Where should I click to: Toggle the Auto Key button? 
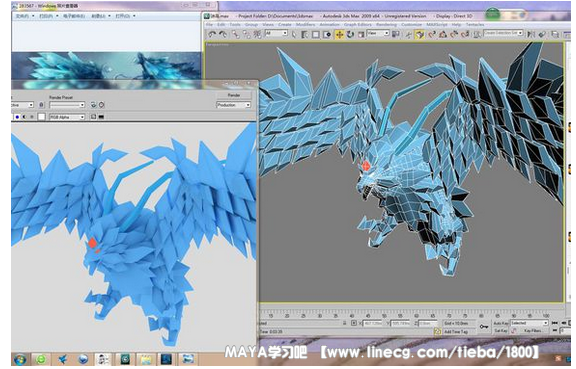500,323
